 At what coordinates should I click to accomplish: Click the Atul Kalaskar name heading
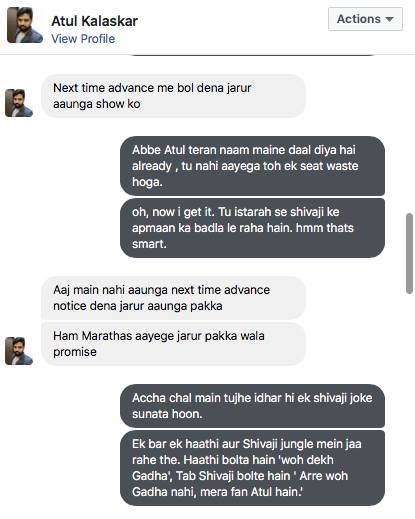[95, 21]
